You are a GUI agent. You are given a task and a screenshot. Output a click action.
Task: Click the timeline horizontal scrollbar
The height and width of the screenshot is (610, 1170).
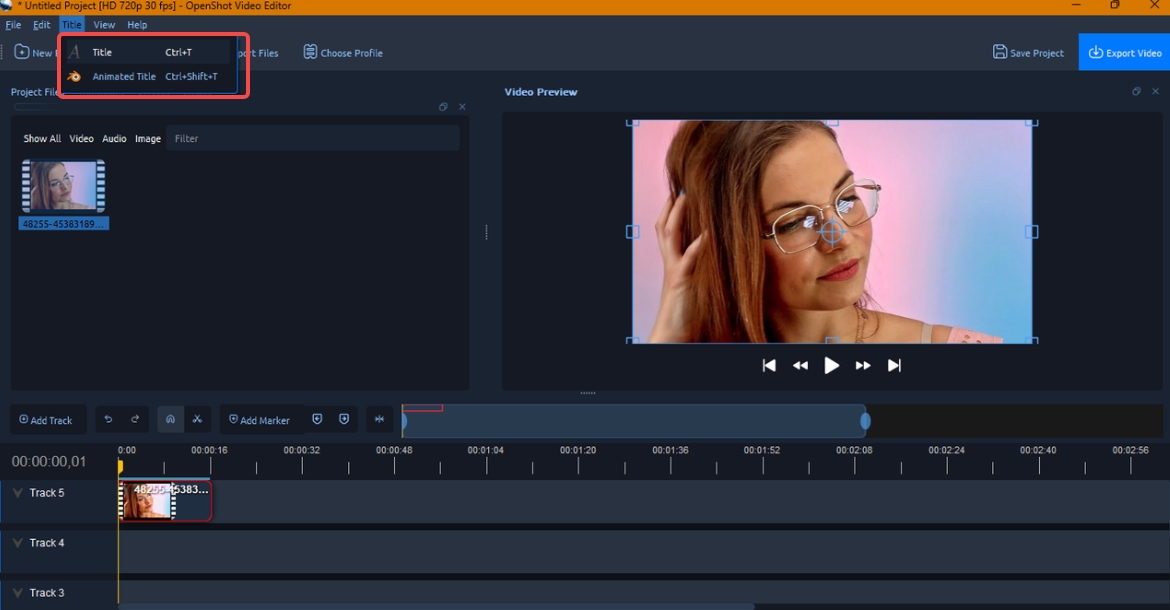(x=437, y=606)
